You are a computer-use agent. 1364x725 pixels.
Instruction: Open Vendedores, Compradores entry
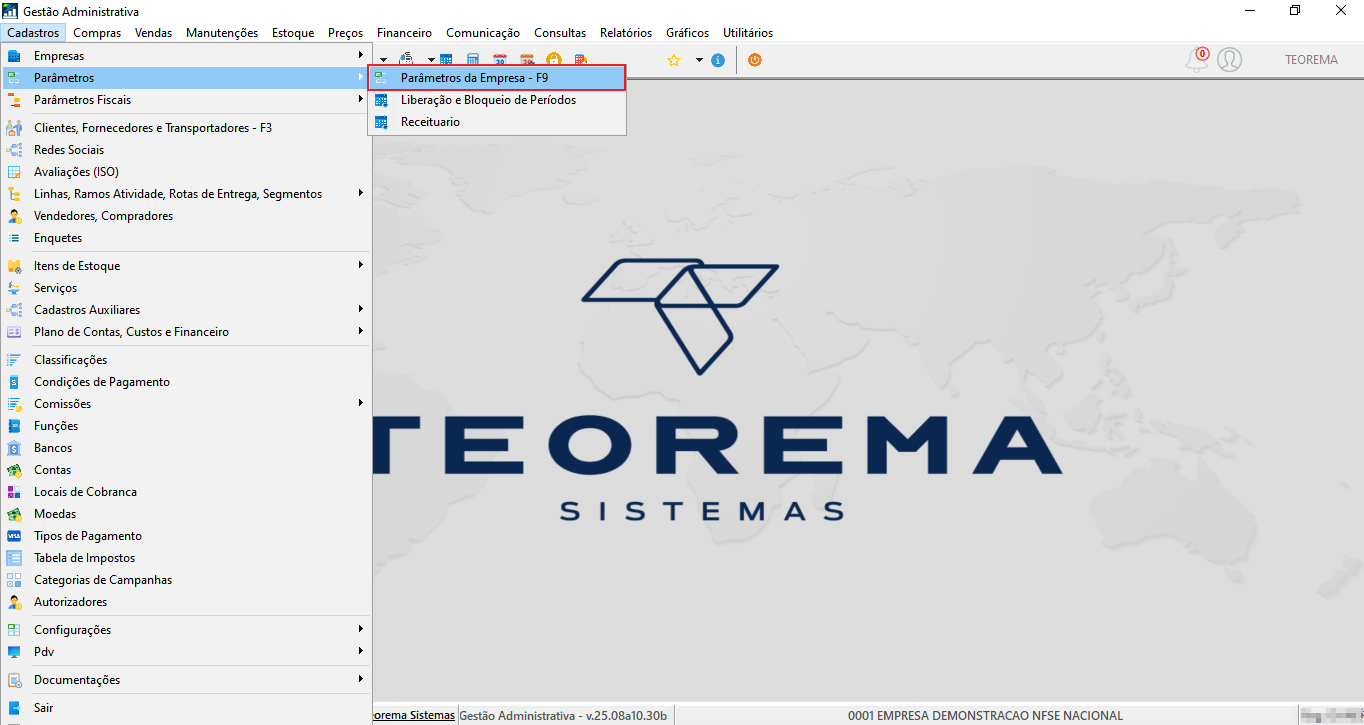[186, 216]
